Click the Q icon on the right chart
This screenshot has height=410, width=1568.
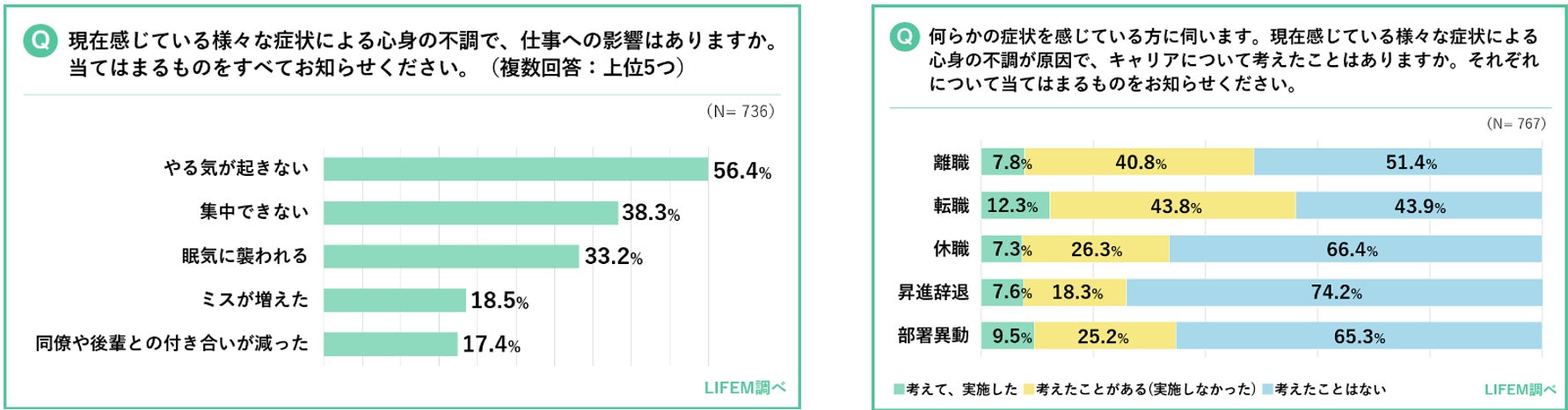904,37
